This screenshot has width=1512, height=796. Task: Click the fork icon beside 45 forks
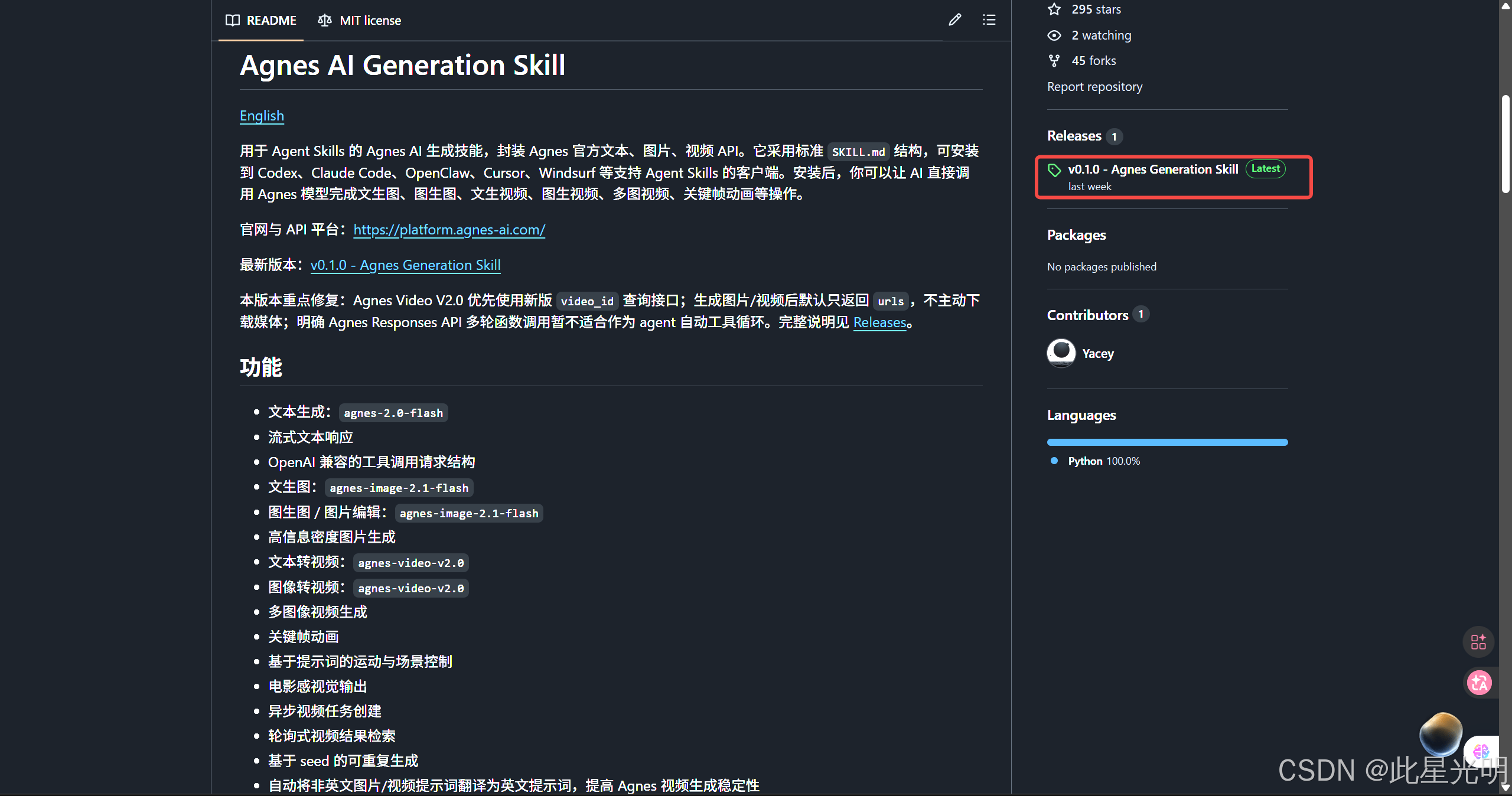(1054, 61)
